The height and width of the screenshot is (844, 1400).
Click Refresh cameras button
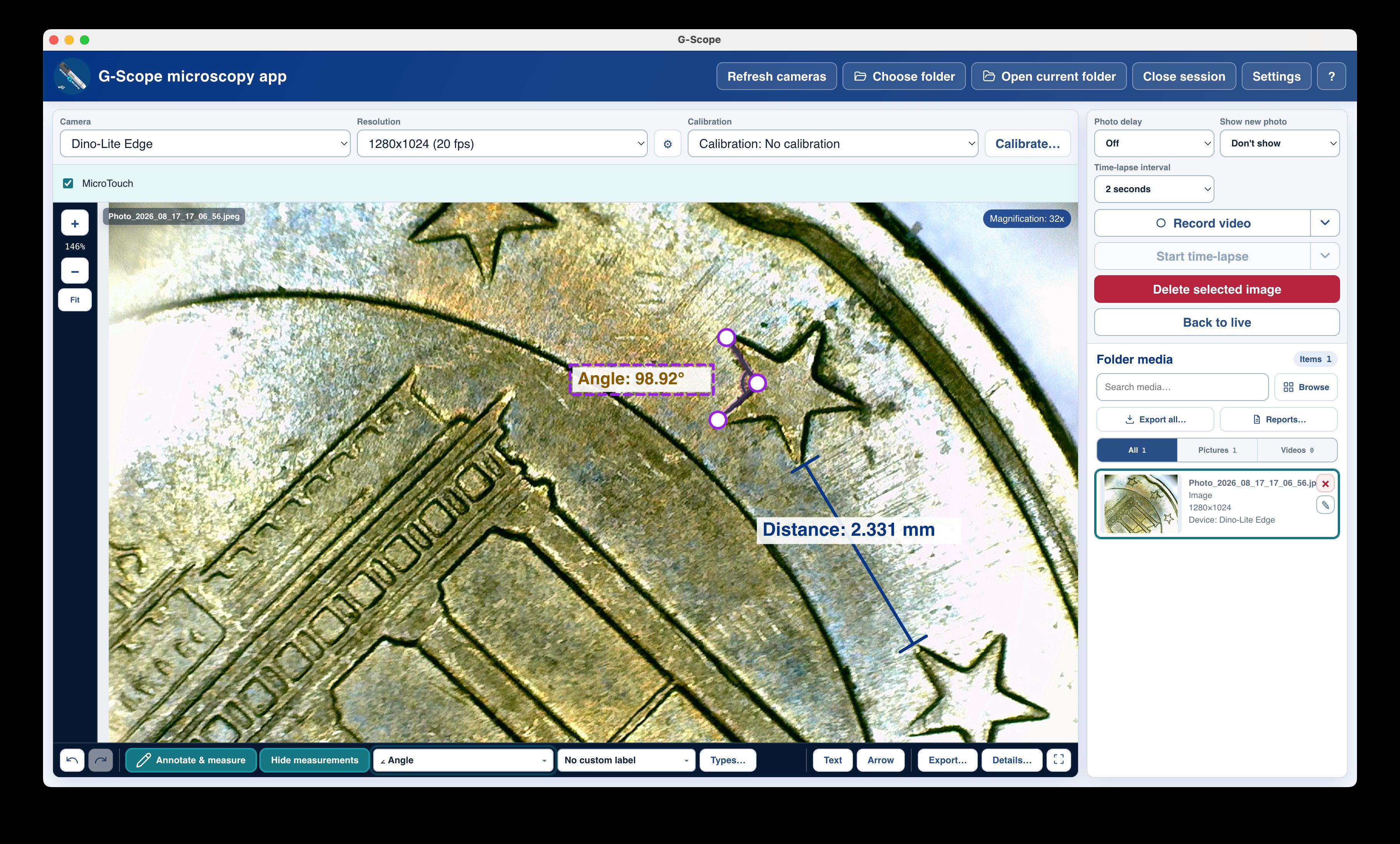tap(777, 76)
